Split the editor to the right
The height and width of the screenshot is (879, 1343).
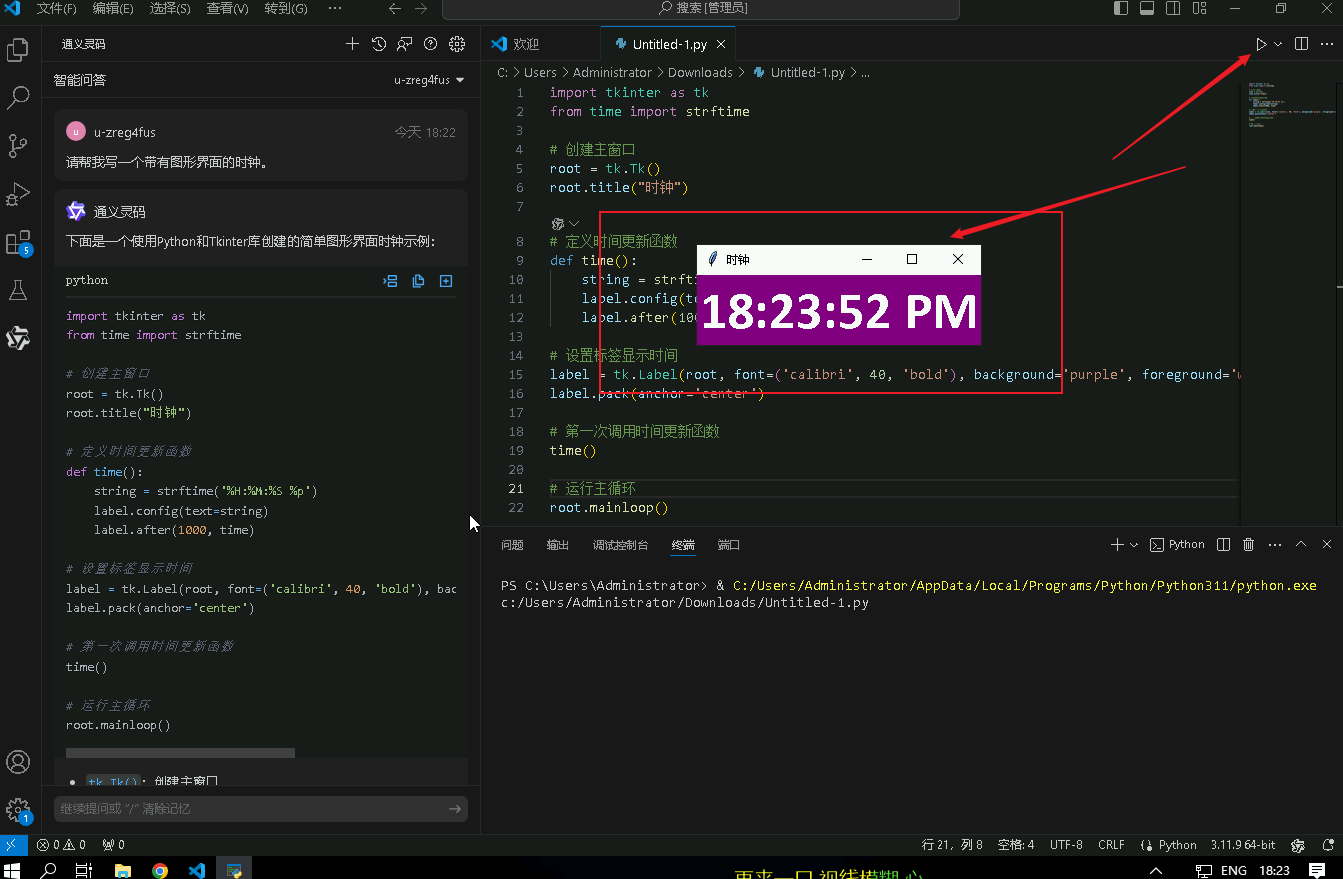pyautogui.click(x=1301, y=44)
